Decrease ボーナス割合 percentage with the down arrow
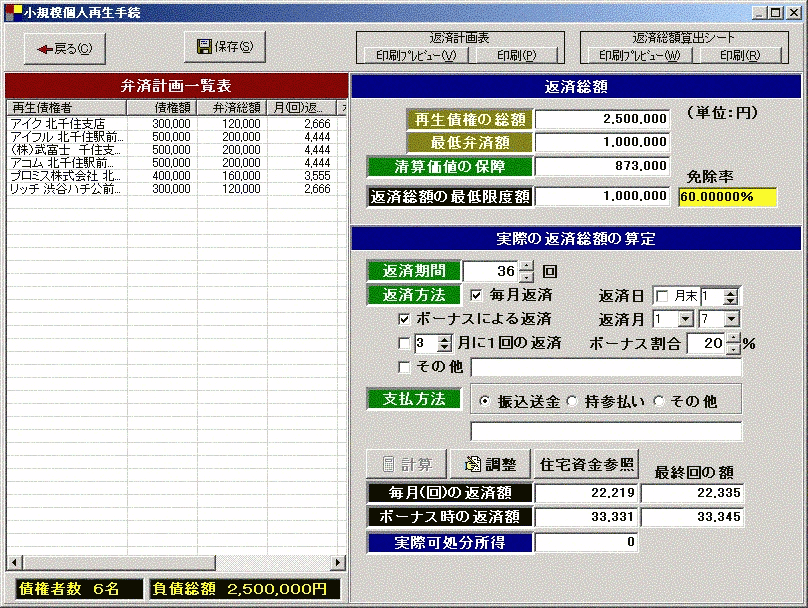 (x=732, y=349)
